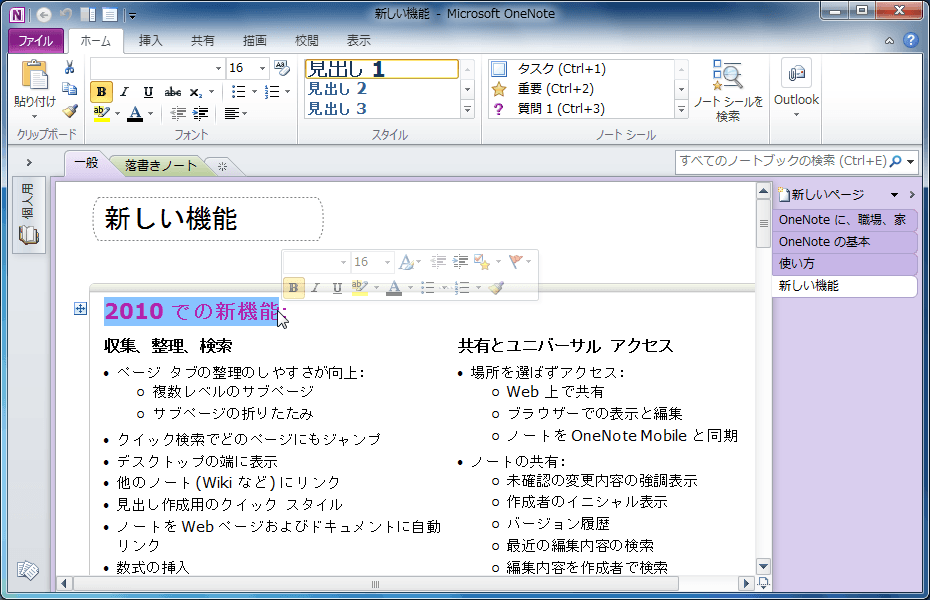Apply the yellow text highlight color in the ribbon
The image size is (930, 600).
(101, 113)
